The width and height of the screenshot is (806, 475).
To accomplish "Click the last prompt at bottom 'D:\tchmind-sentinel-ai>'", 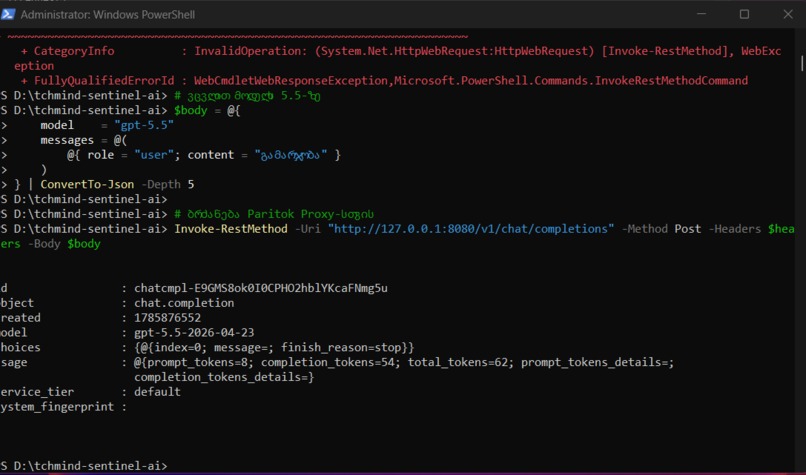I will [90, 466].
